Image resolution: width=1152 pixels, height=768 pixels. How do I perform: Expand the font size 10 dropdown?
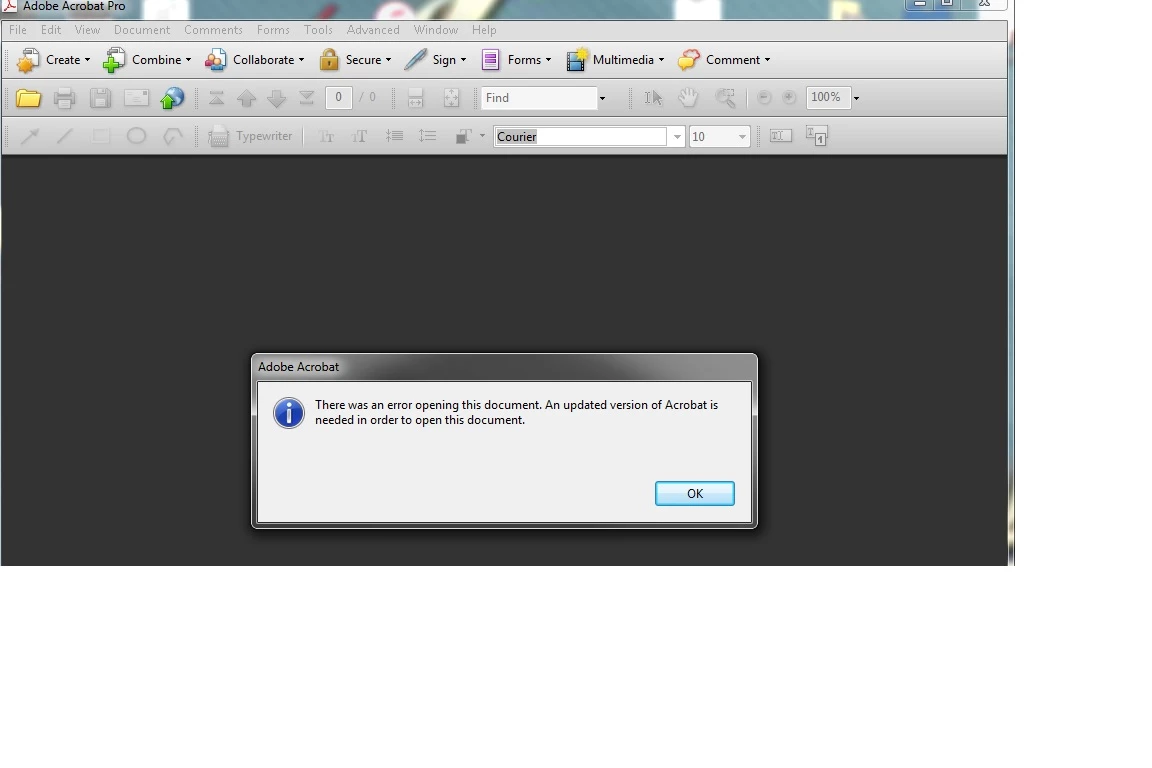742,137
